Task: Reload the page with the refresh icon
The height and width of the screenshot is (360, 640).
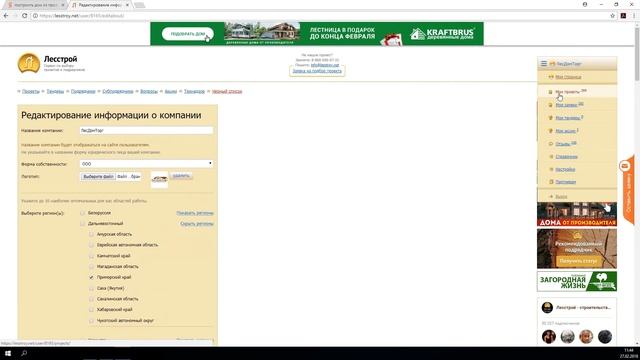Action: coord(24,16)
